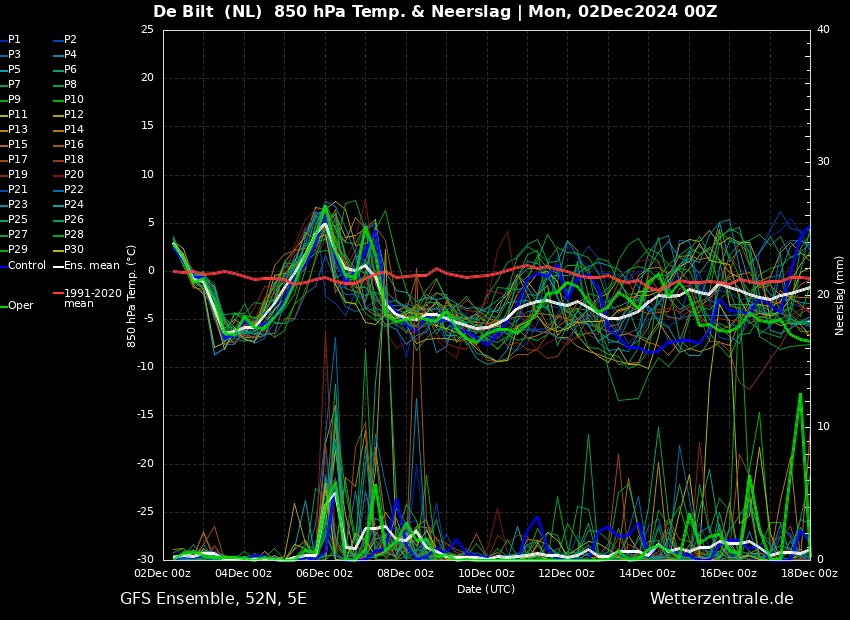Image resolution: width=850 pixels, height=620 pixels.
Task: Click the 02Dec 00z date tick label
Action: click(163, 573)
